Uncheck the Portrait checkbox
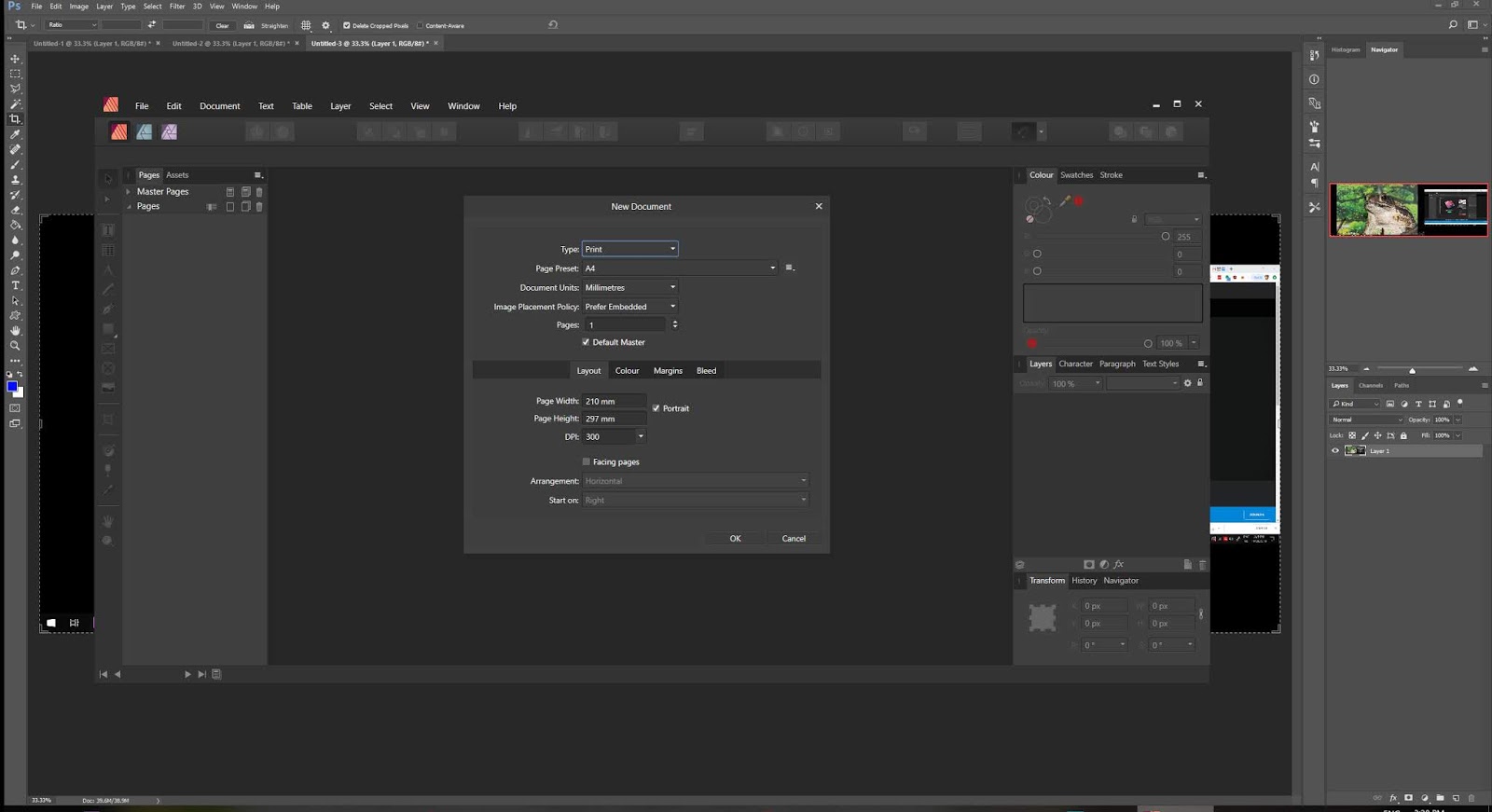 pos(656,408)
